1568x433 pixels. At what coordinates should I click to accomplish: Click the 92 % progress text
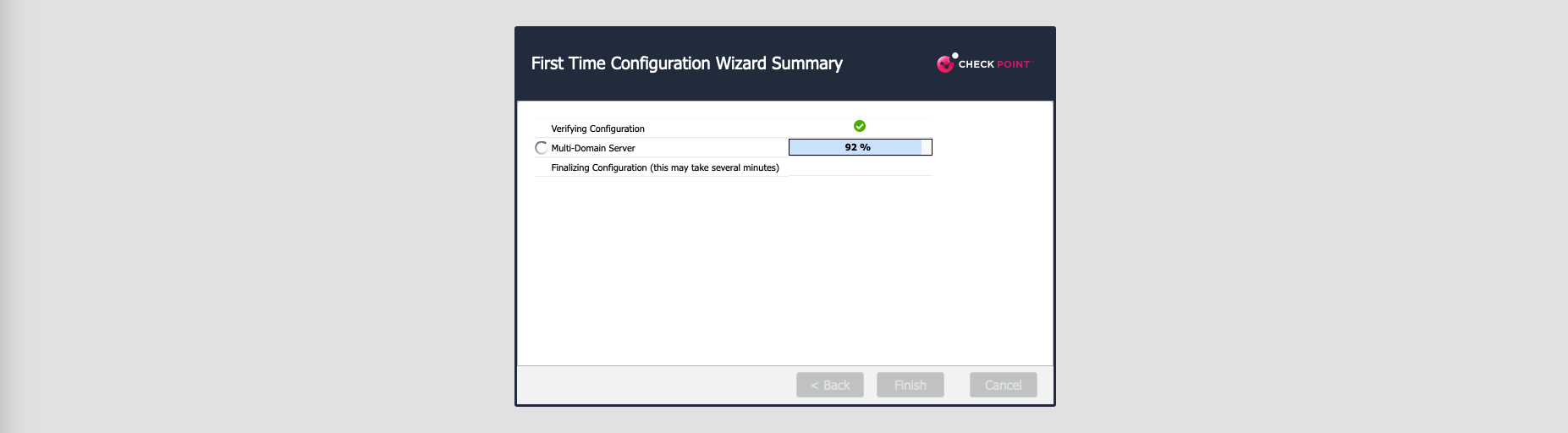(857, 147)
